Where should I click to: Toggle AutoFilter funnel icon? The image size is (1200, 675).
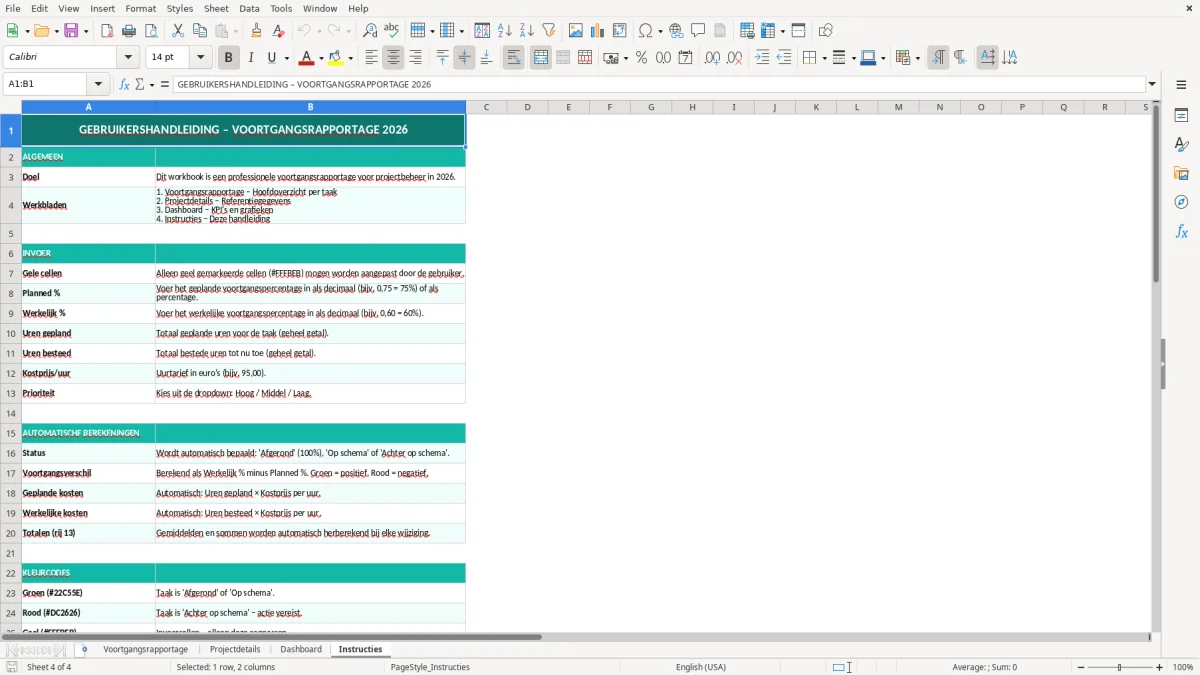pos(549,31)
